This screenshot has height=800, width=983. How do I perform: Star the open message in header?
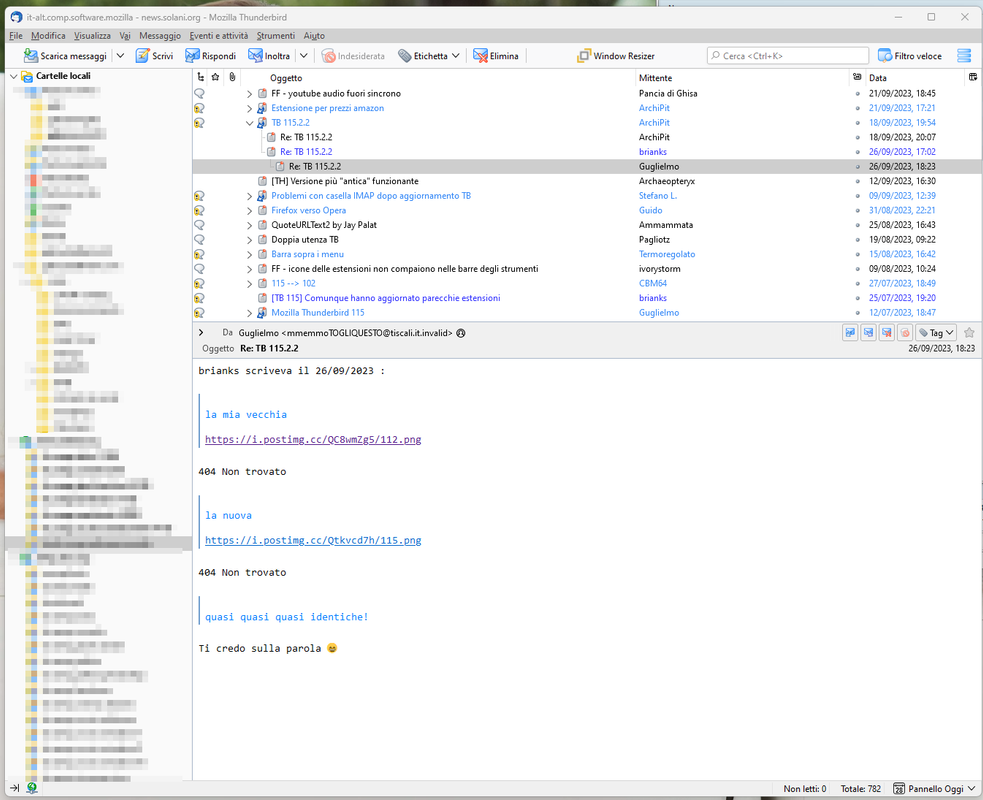coord(969,333)
